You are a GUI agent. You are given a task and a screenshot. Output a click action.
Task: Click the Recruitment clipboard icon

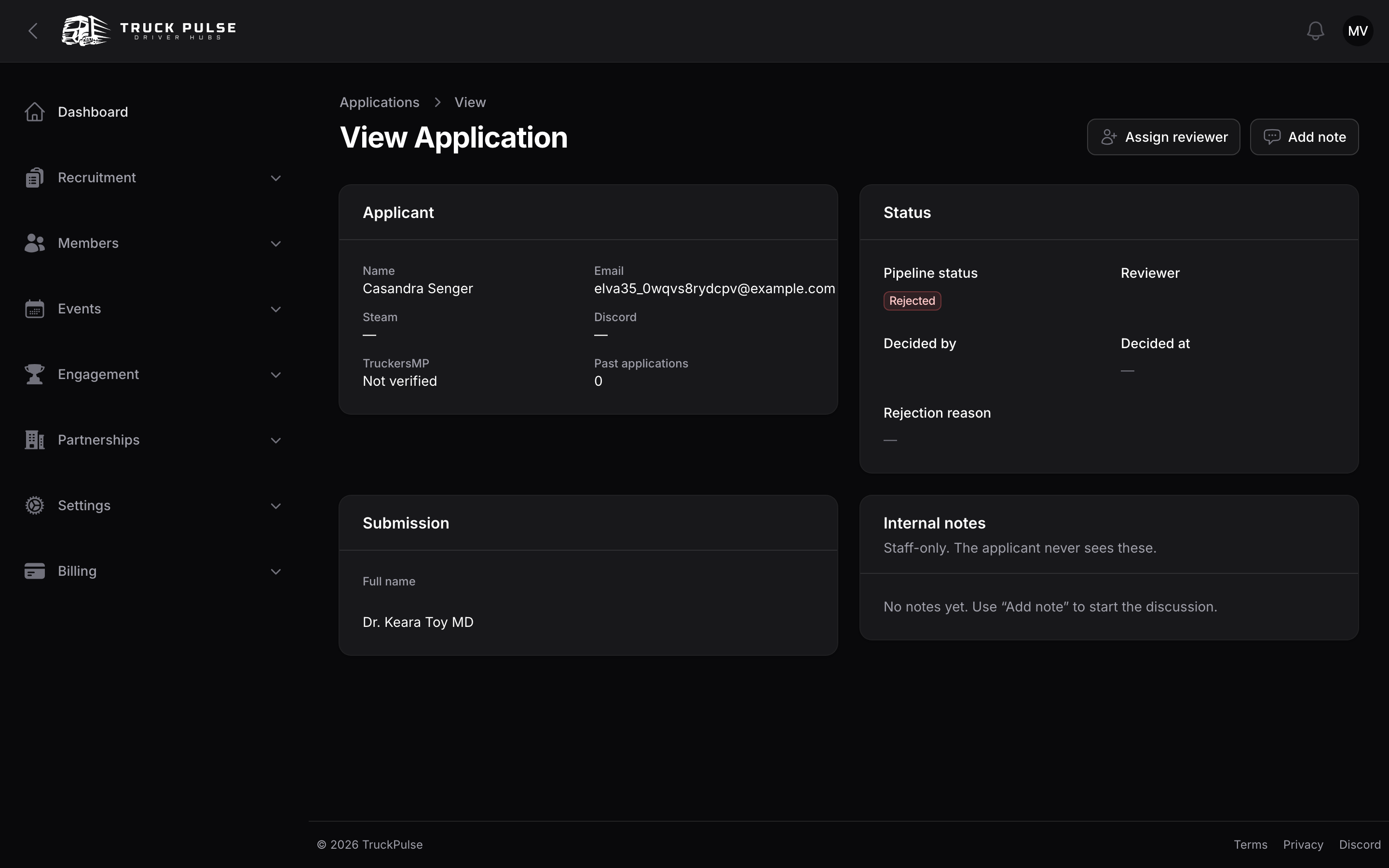pos(34,177)
